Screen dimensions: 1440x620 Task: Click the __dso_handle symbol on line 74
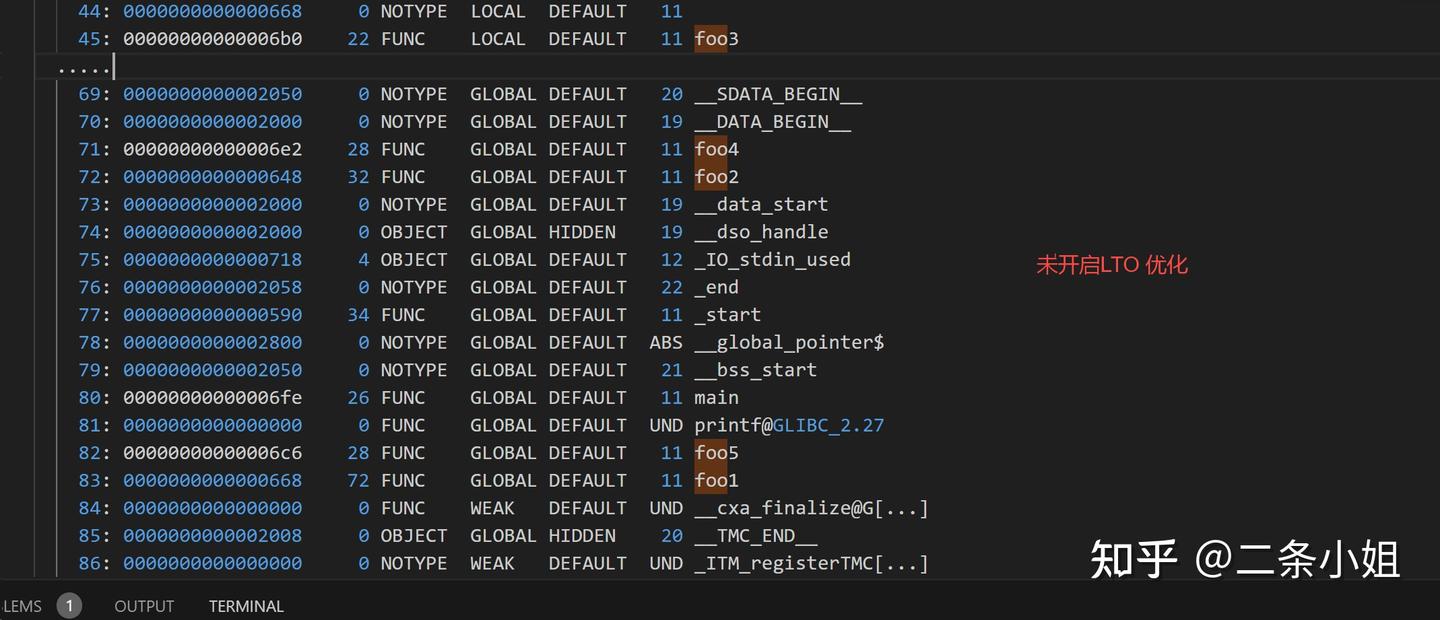coord(762,232)
